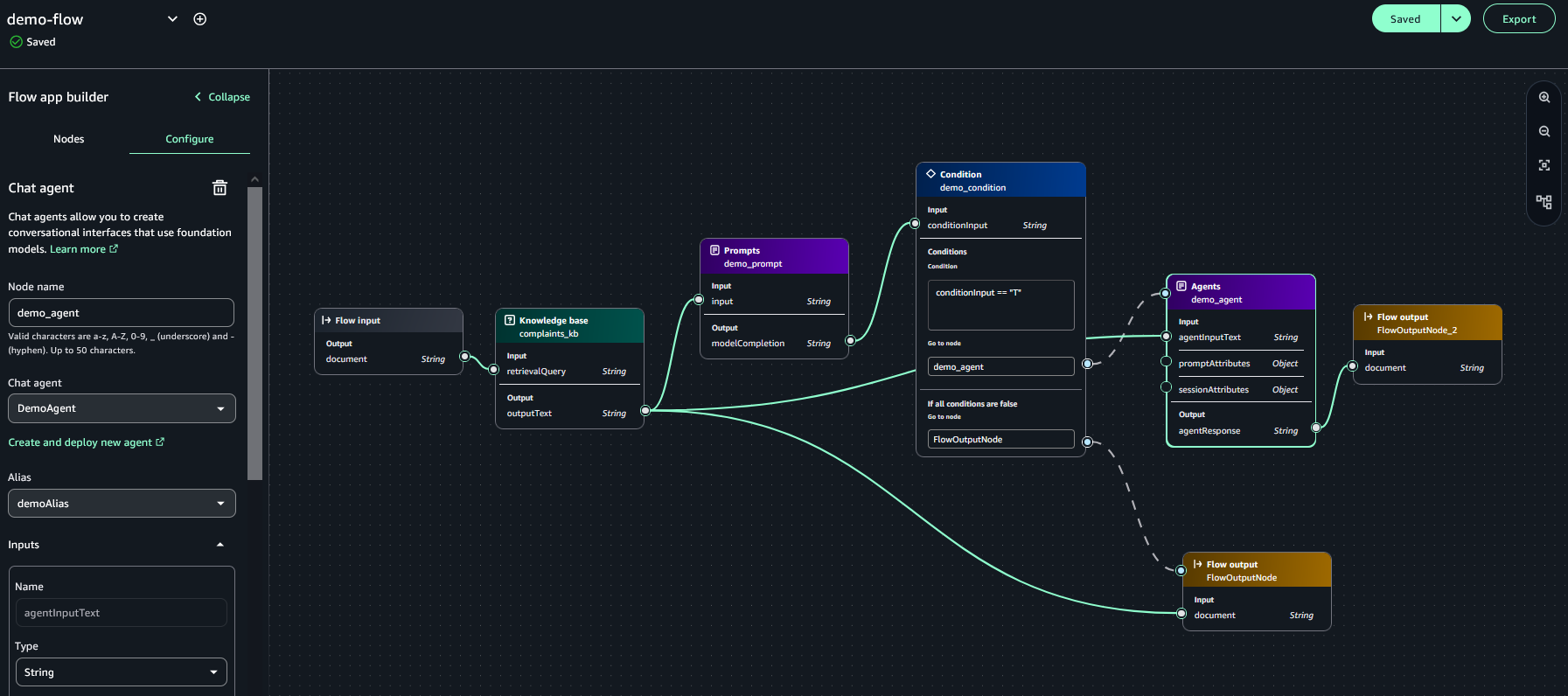Image resolution: width=1568 pixels, height=696 pixels.
Task: Collapse the Inputs section
Action: click(220, 545)
